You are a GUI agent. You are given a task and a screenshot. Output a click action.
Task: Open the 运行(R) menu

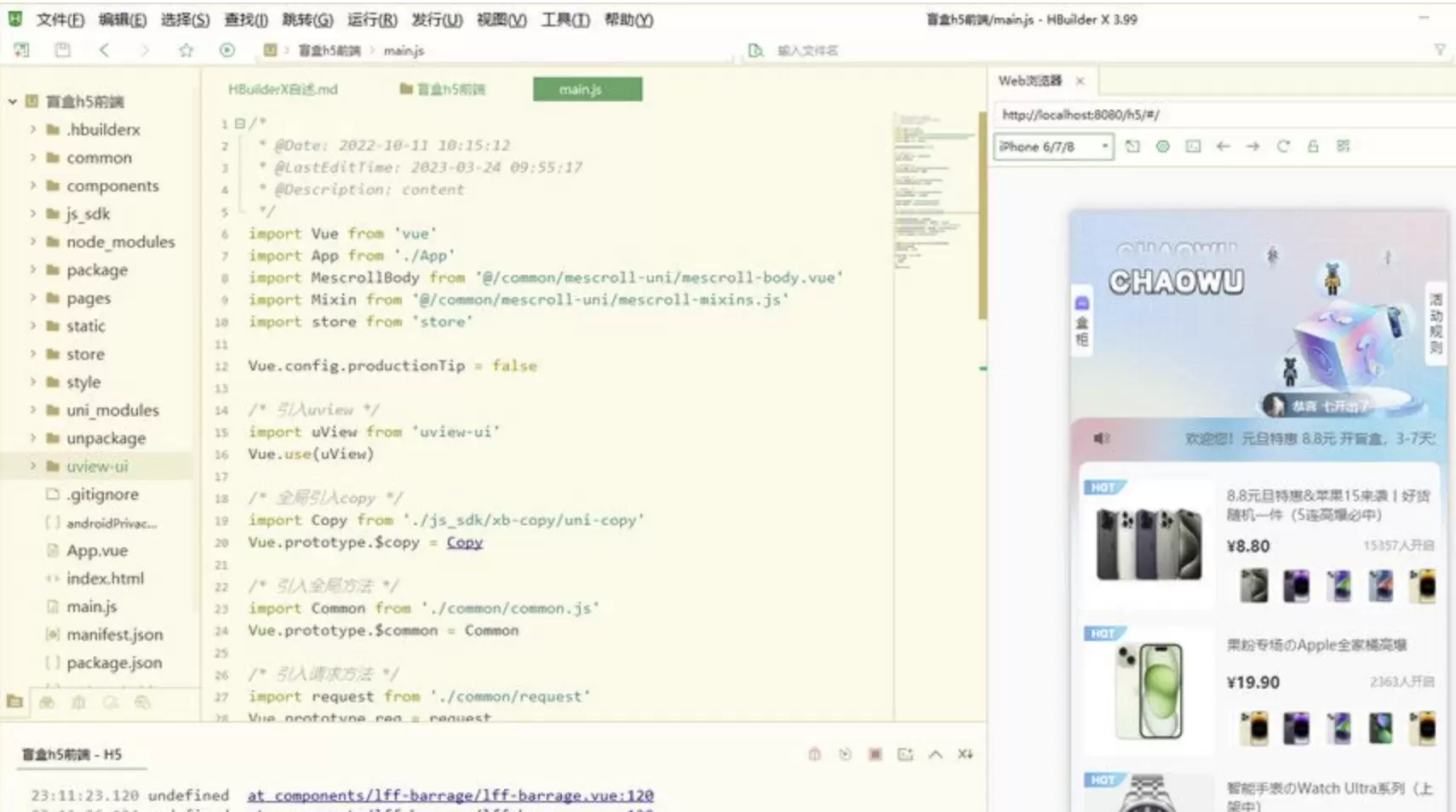(x=372, y=20)
